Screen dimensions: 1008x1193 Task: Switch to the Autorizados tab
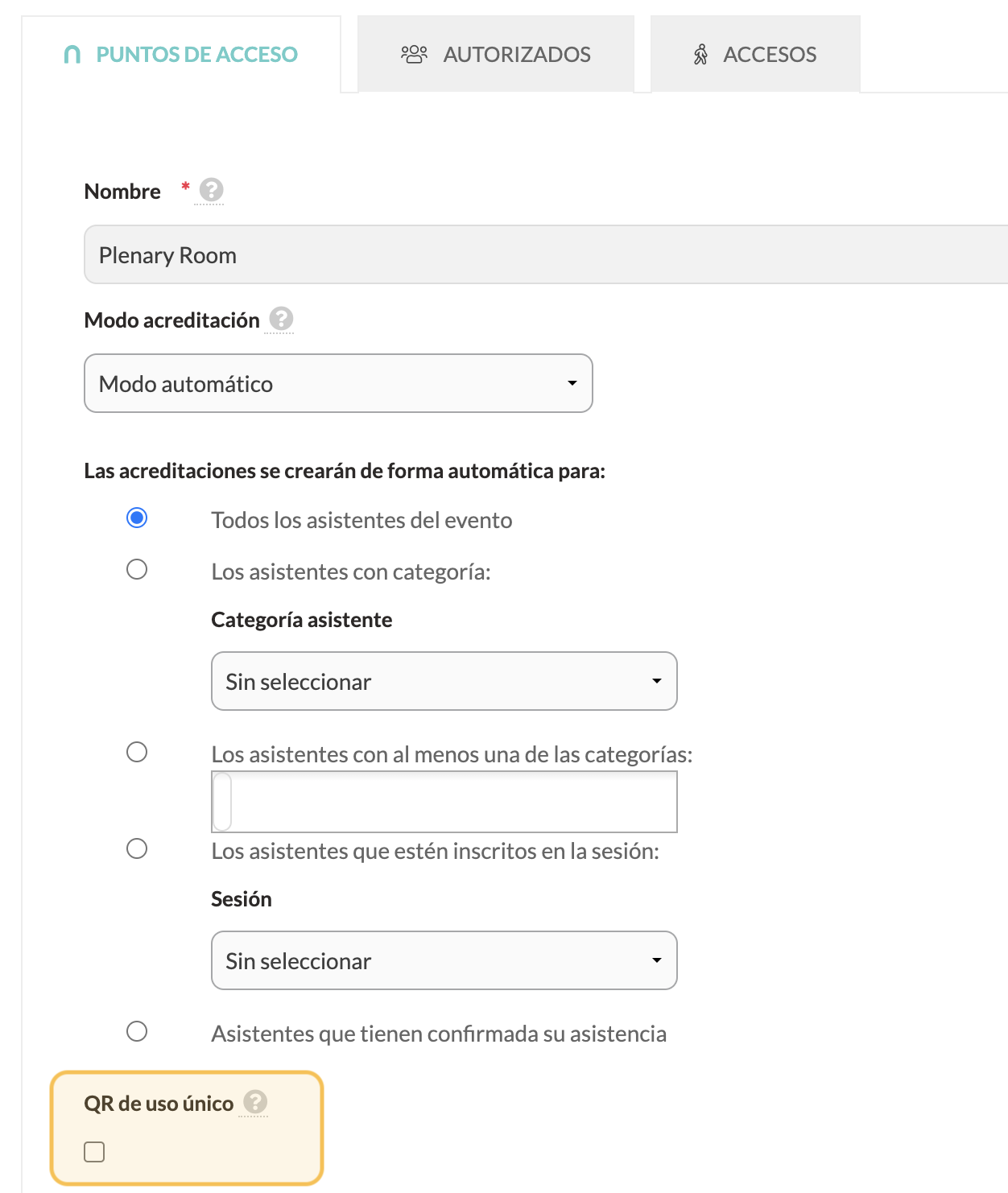(x=496, y=54)
